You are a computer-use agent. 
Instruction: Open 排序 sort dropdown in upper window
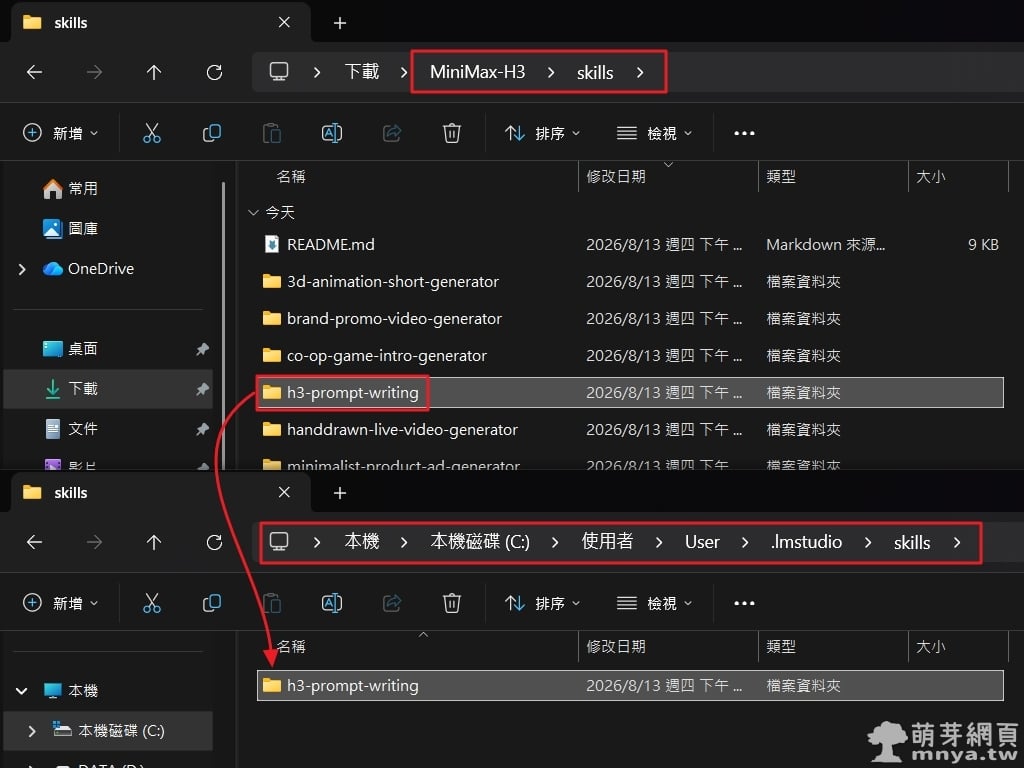[542, 133]
